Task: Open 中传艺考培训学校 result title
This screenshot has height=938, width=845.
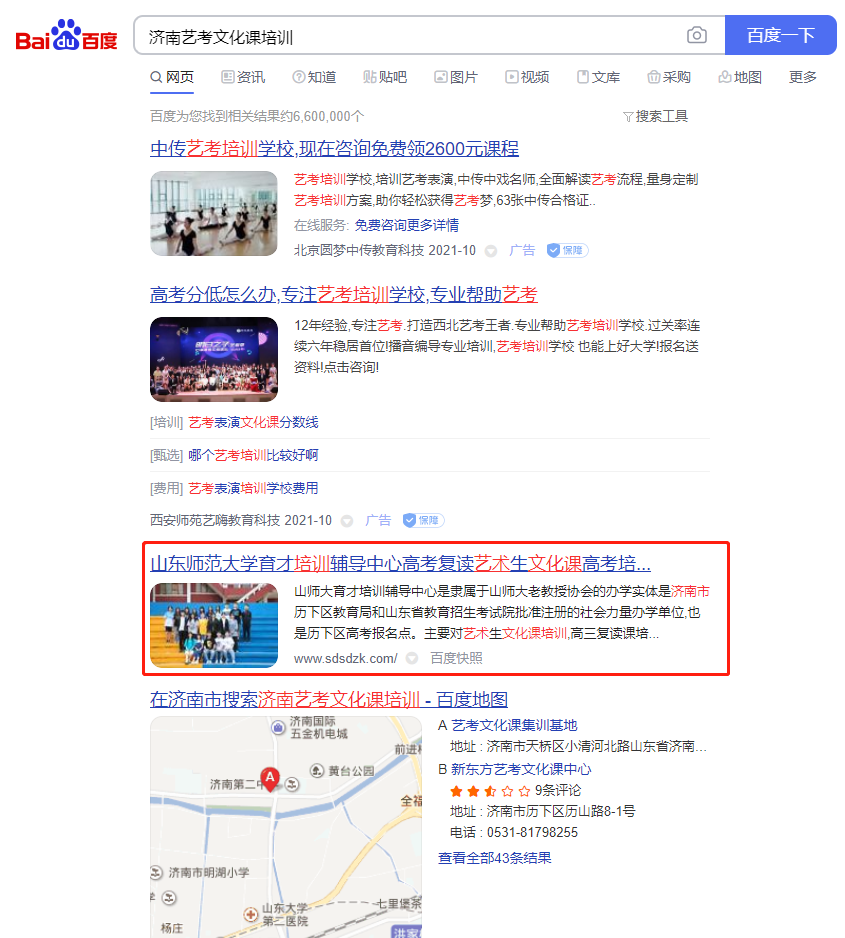Action: (x=334, y=148)
